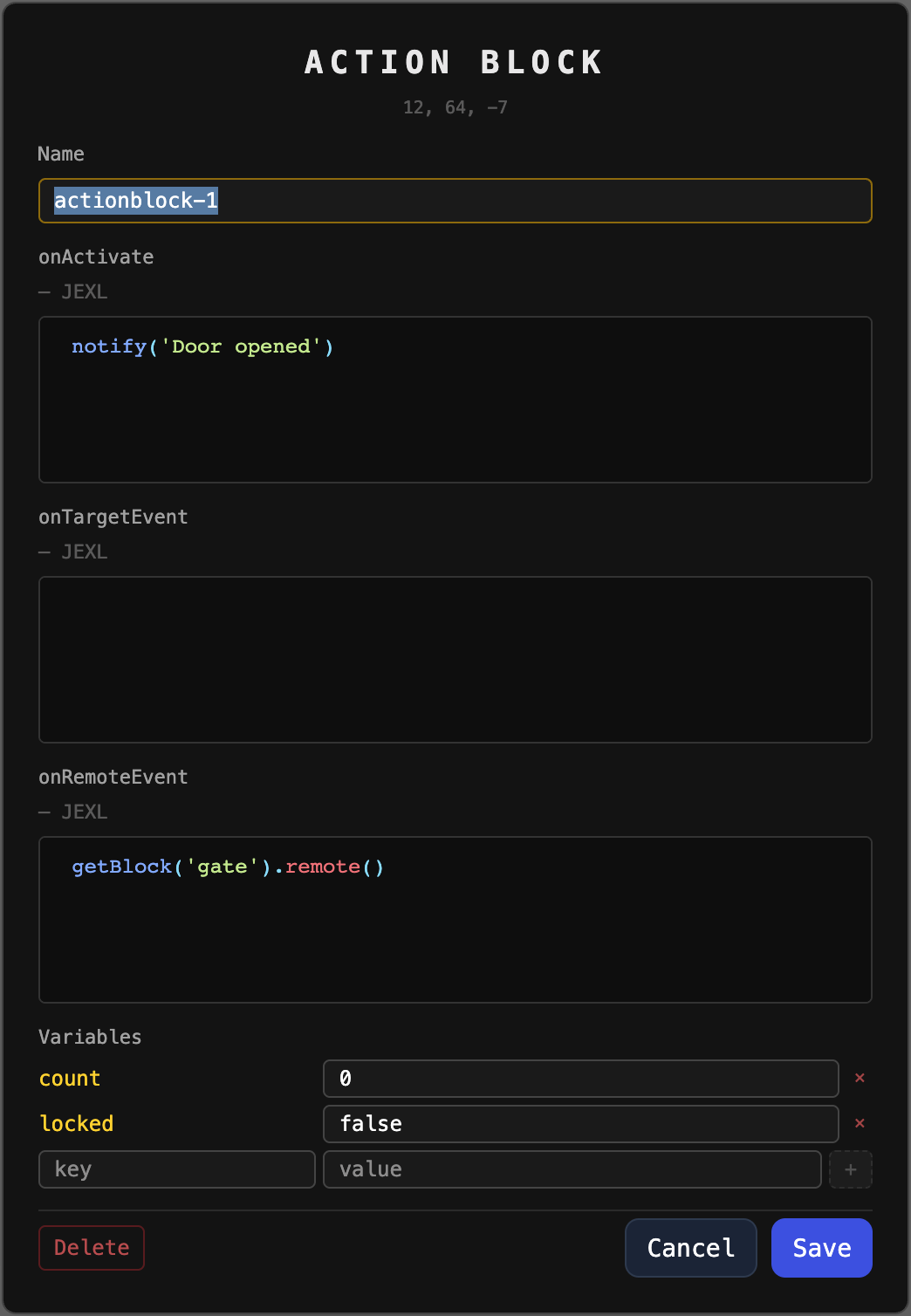Click the 'onActivate' label

click(96, 257)
